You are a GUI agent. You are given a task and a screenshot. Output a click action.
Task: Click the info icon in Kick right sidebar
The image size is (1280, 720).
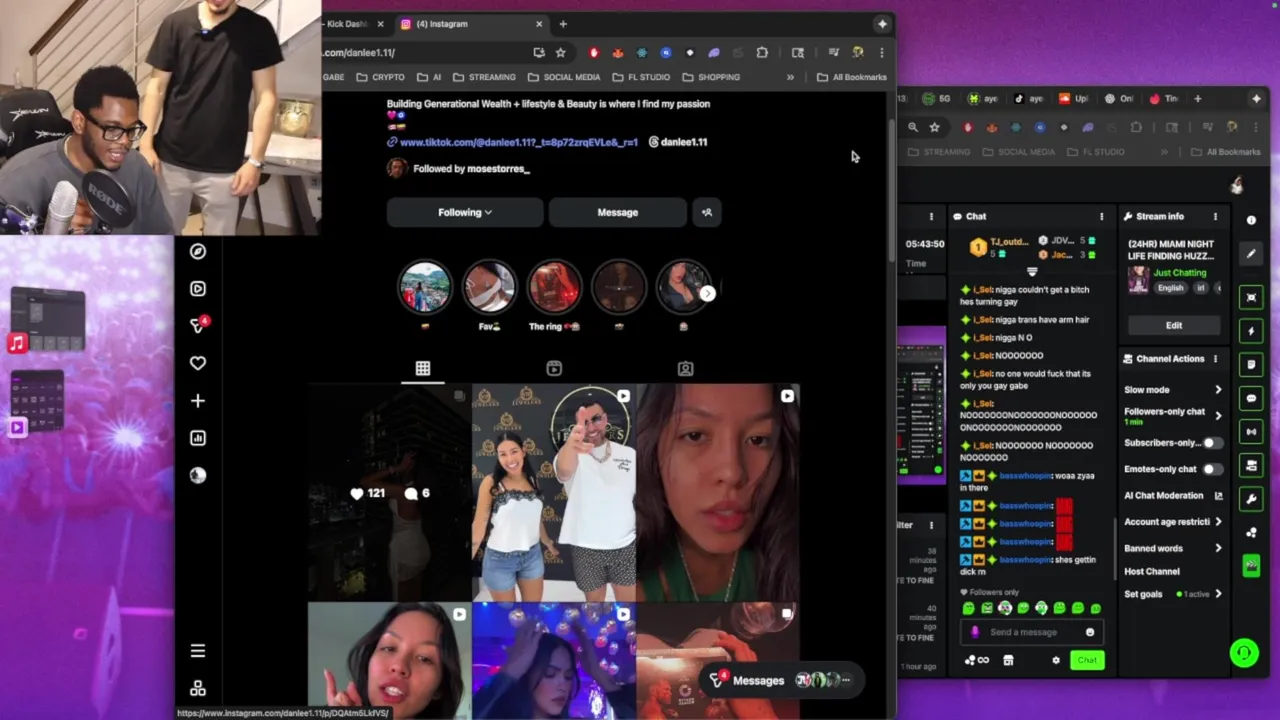(1251, 220)
